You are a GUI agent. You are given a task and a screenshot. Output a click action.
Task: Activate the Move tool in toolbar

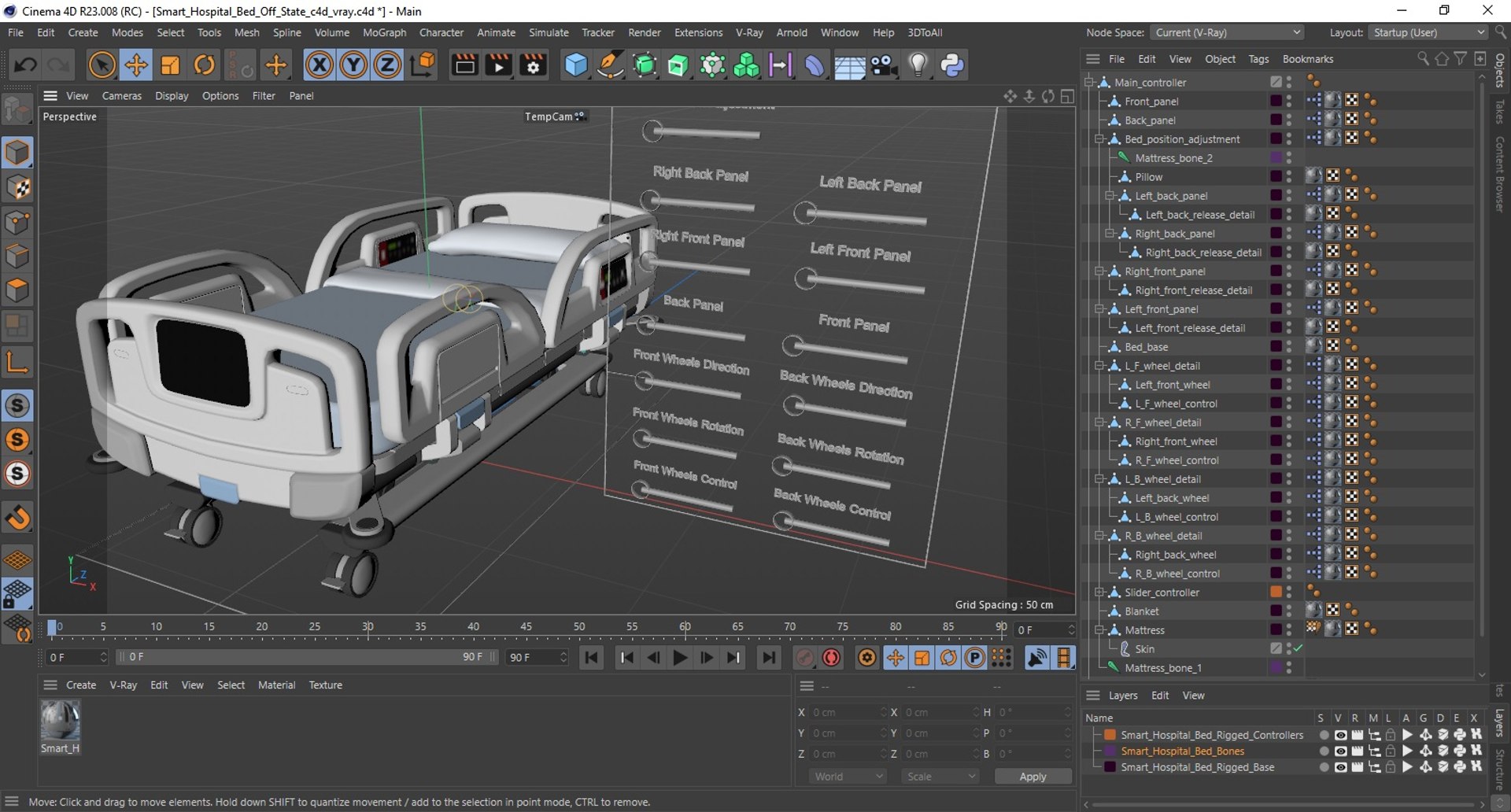tap(136, 65)
